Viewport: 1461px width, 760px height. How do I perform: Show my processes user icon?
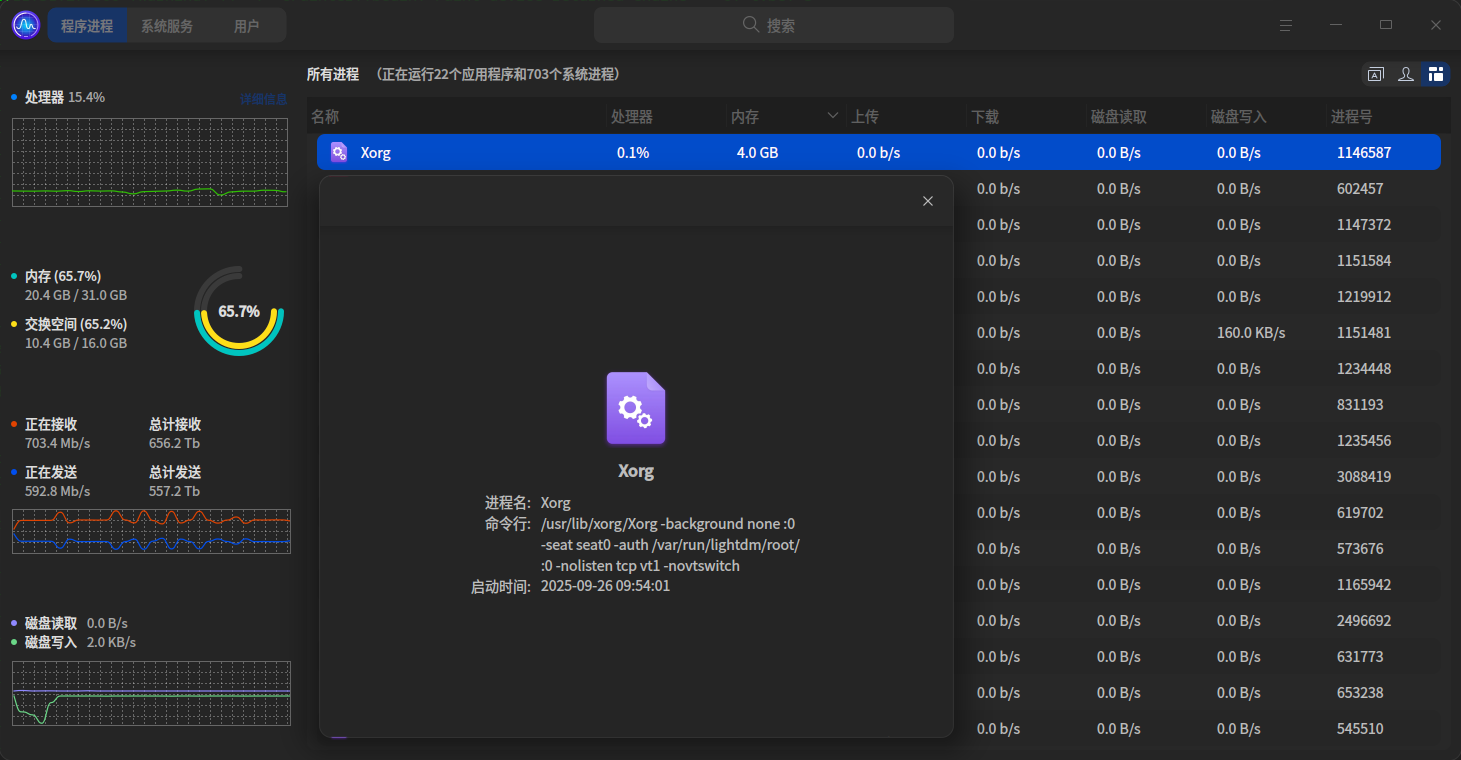click(x=1406, y=74)
